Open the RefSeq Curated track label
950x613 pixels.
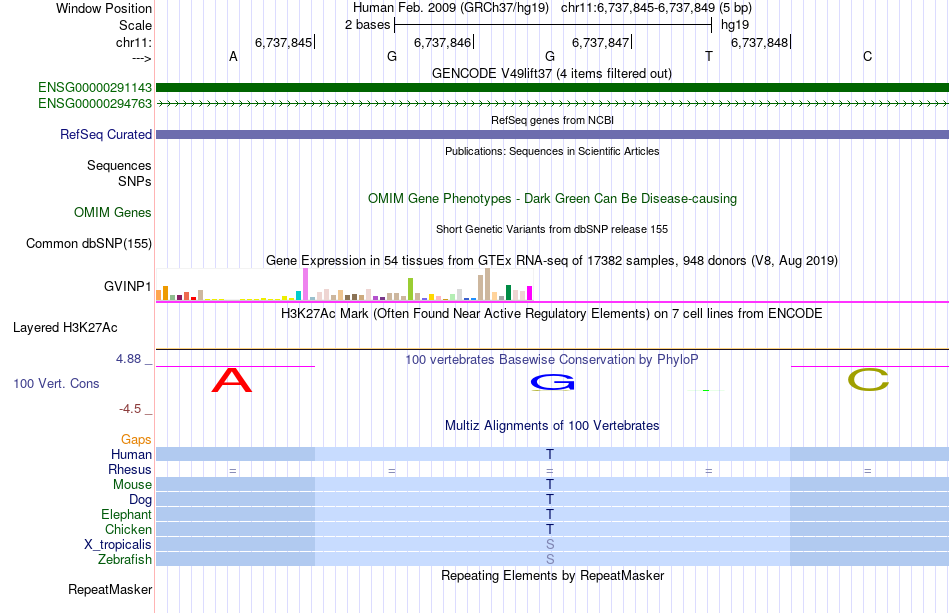coord(105,134)
